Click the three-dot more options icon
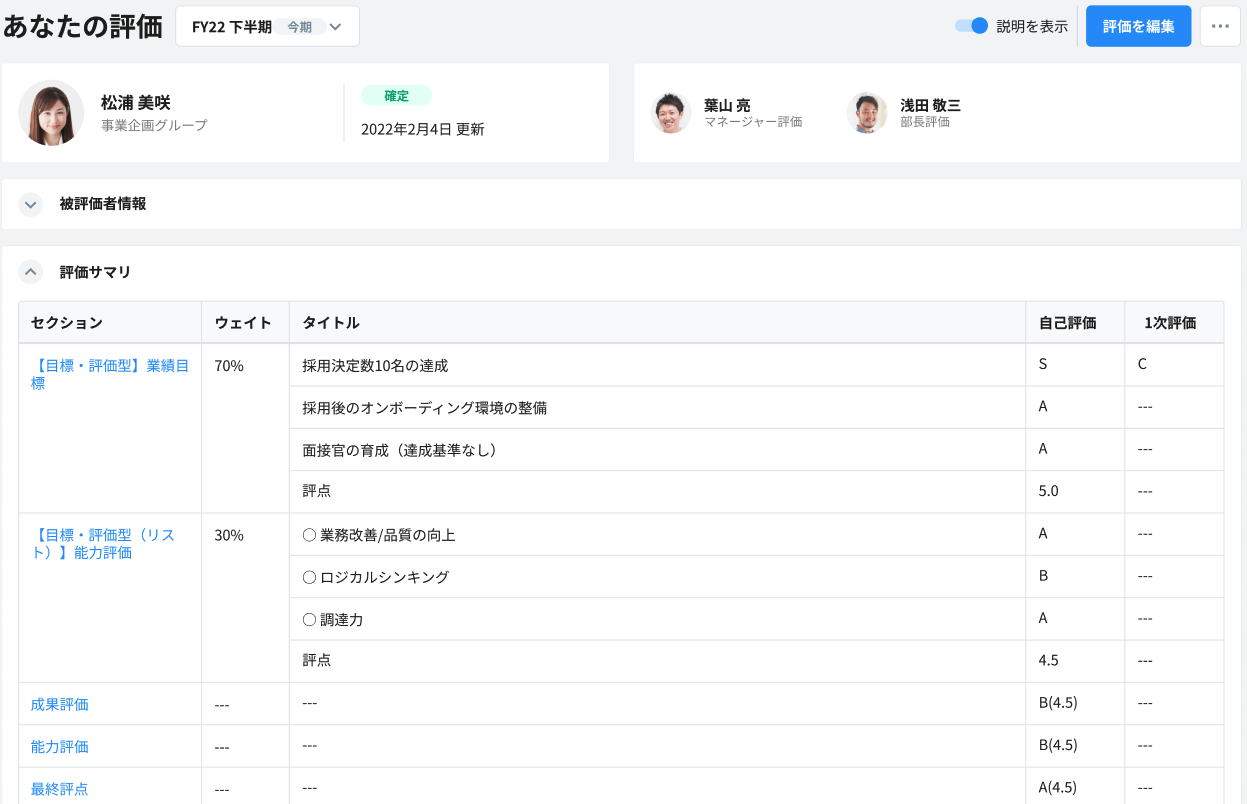Screen dimensions: 1247x804 [x=1219, y=27]
